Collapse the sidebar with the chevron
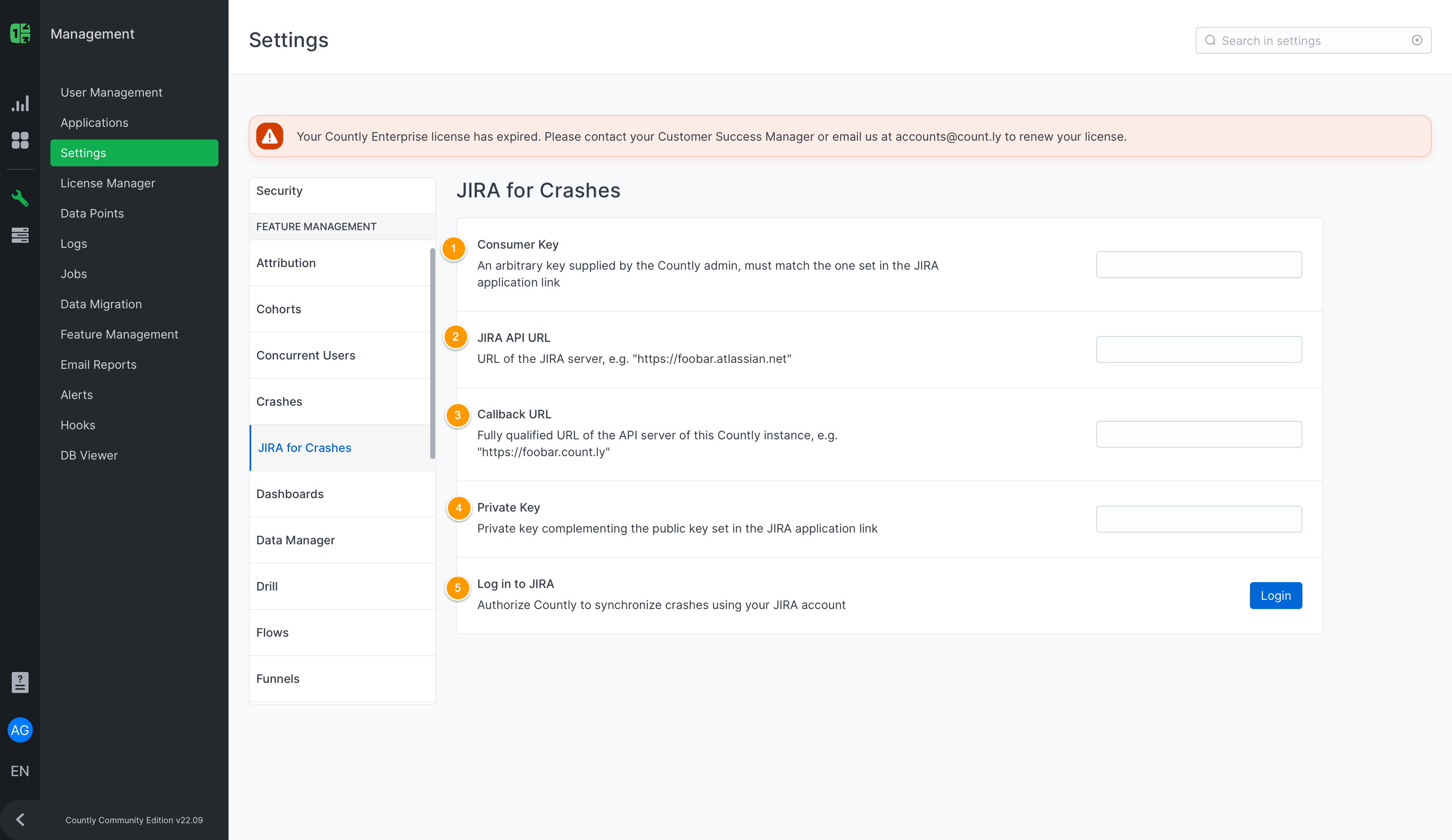Image resolution: width=1452 pixels, height=840 pixels. point(21,819)
